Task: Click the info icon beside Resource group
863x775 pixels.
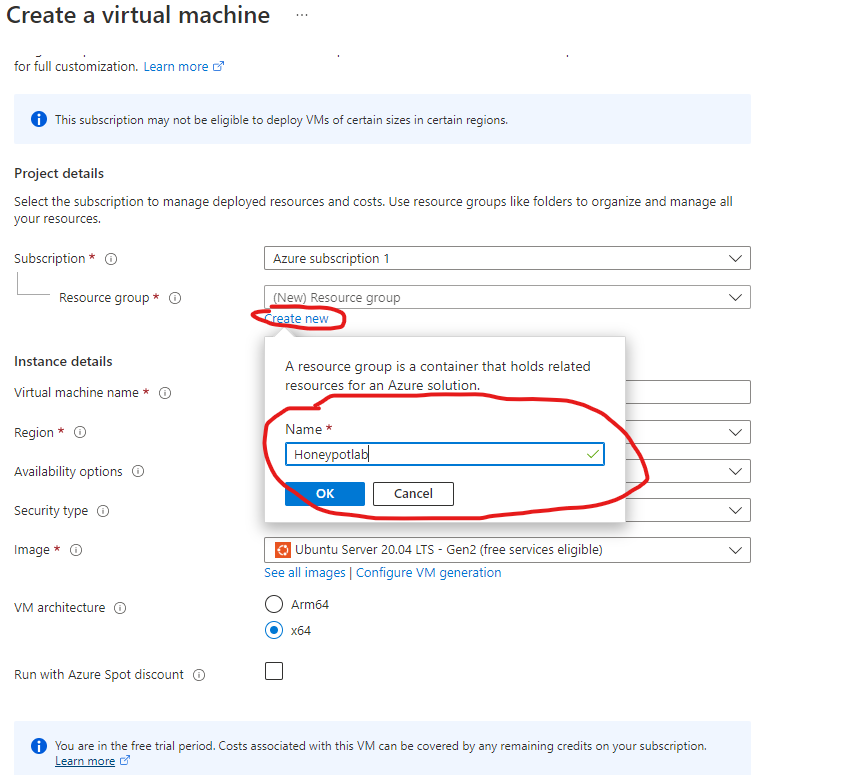Action: [175, 297]
